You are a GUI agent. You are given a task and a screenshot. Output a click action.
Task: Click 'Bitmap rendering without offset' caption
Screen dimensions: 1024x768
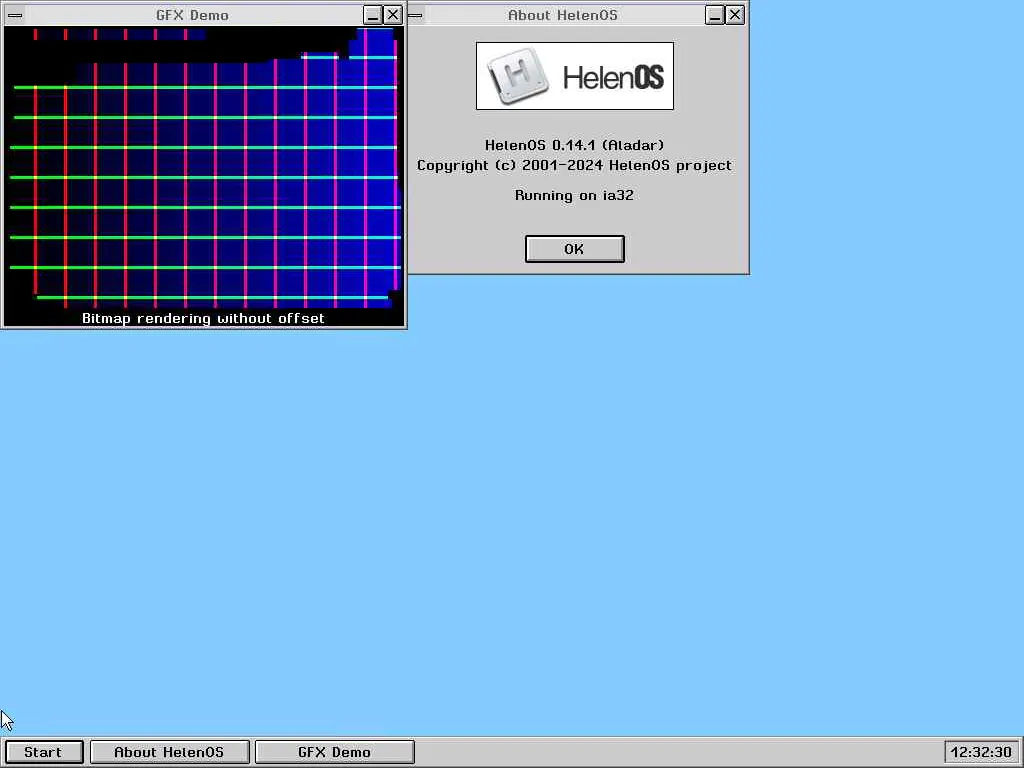[x=203, y=319]
